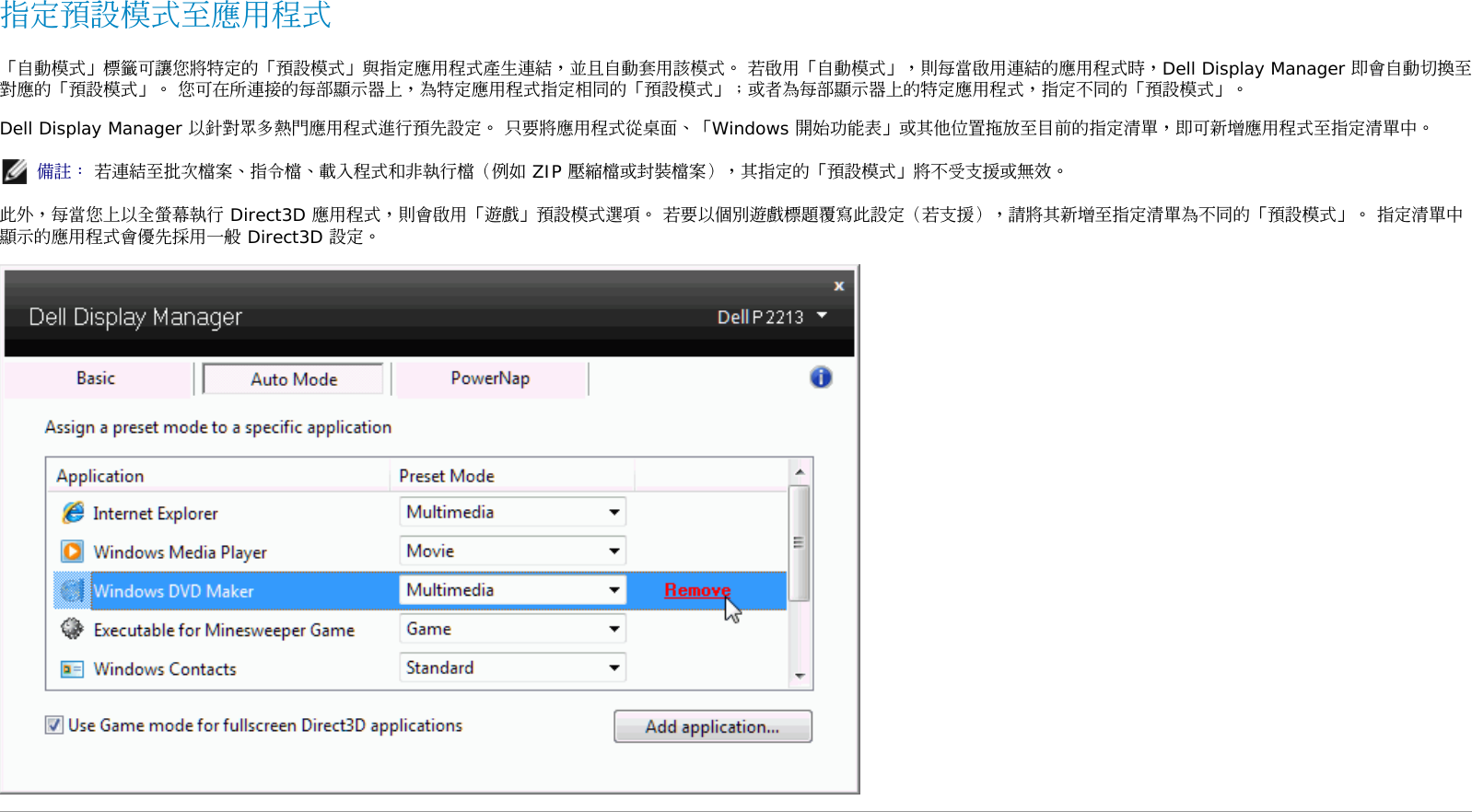Click Assign a preset mode instruction text

[x=218, y=427]
